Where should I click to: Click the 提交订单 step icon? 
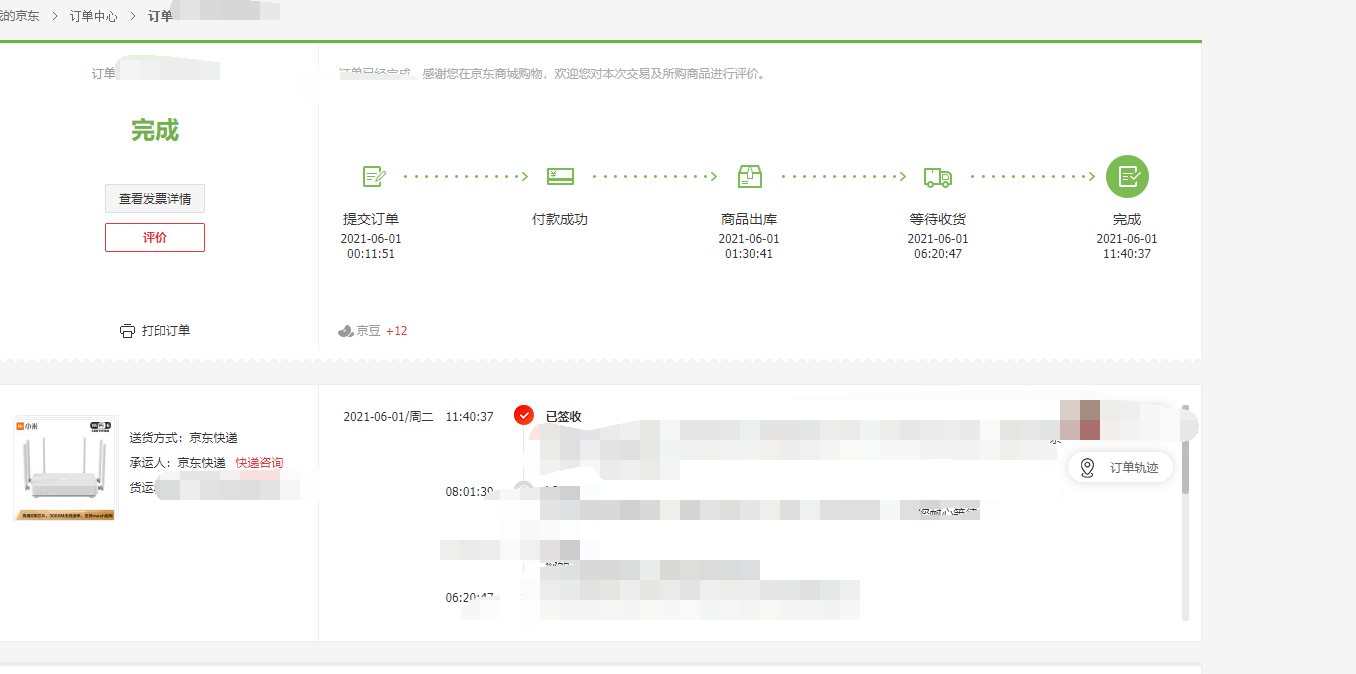pos(374,177)
